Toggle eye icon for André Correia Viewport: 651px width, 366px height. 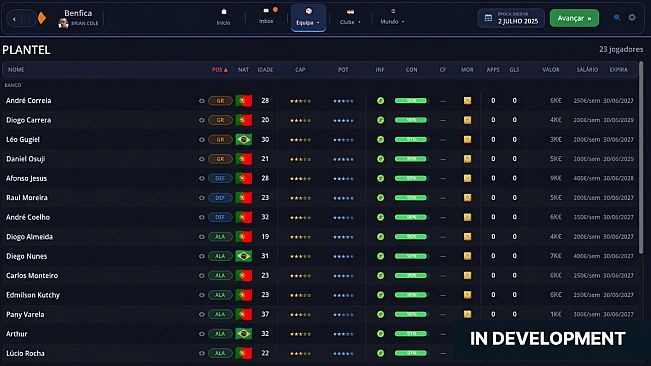coord(201,101)
